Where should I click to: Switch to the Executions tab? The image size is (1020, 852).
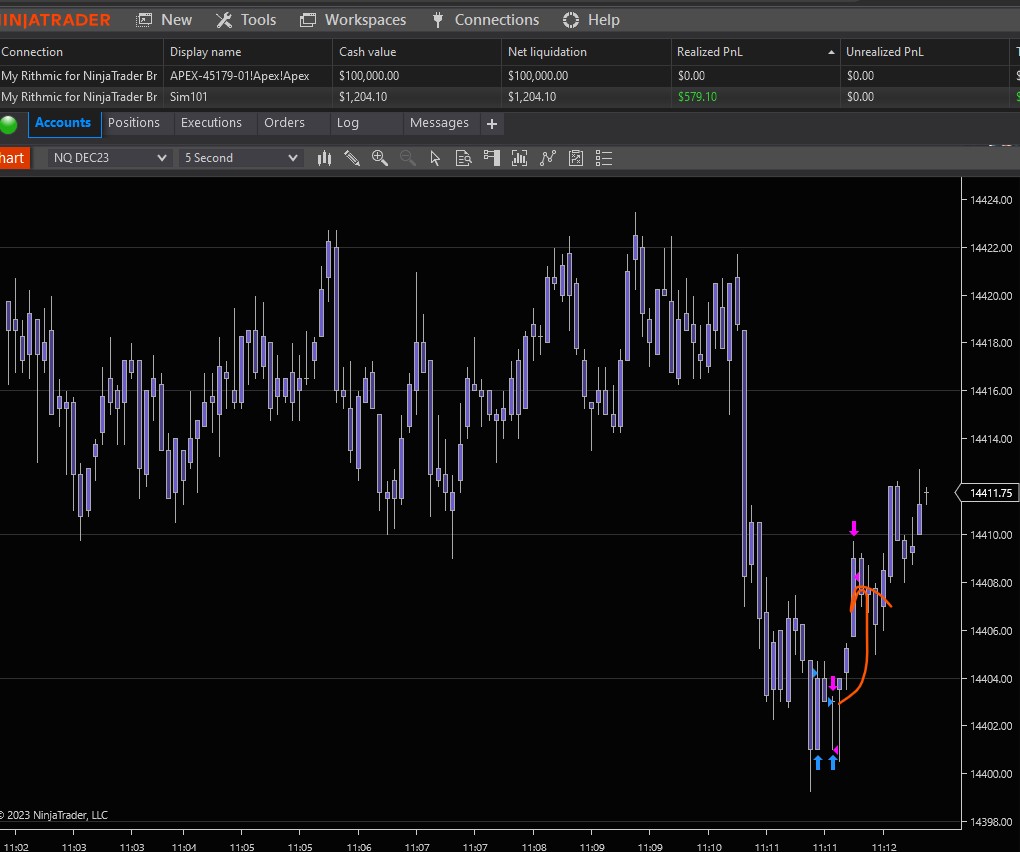211,123
